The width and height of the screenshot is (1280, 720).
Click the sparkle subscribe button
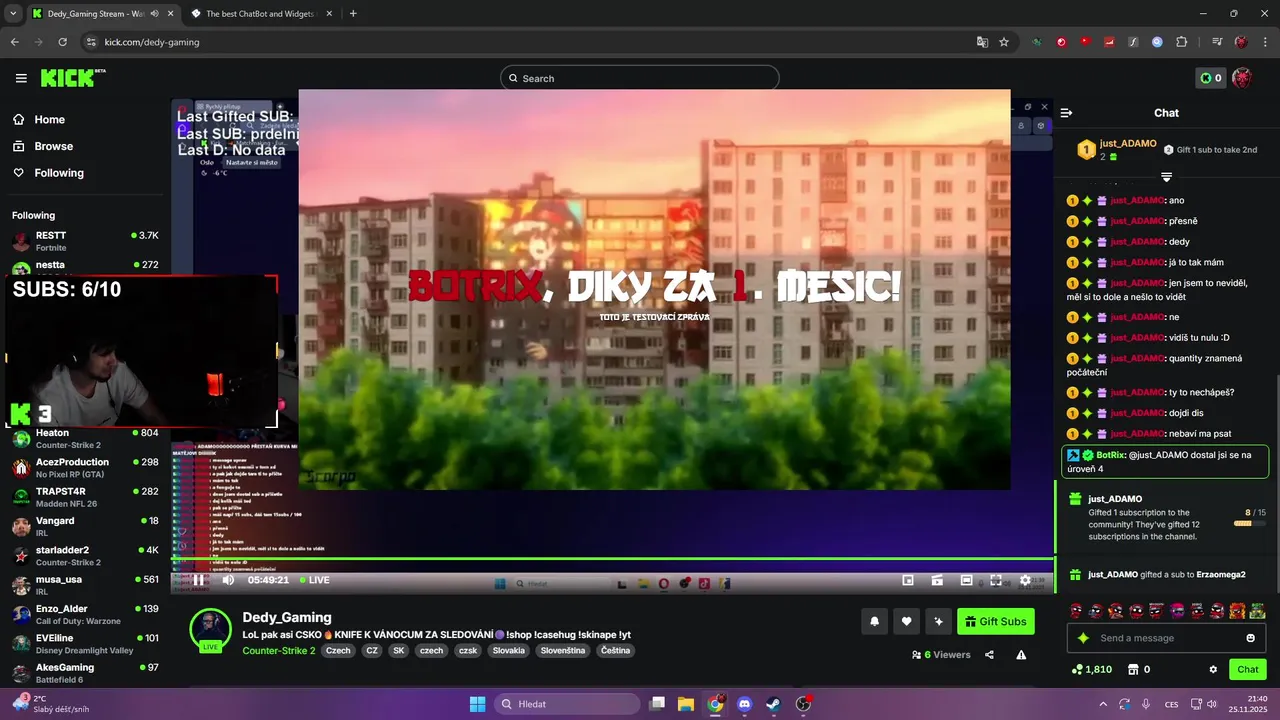point(938,621)
